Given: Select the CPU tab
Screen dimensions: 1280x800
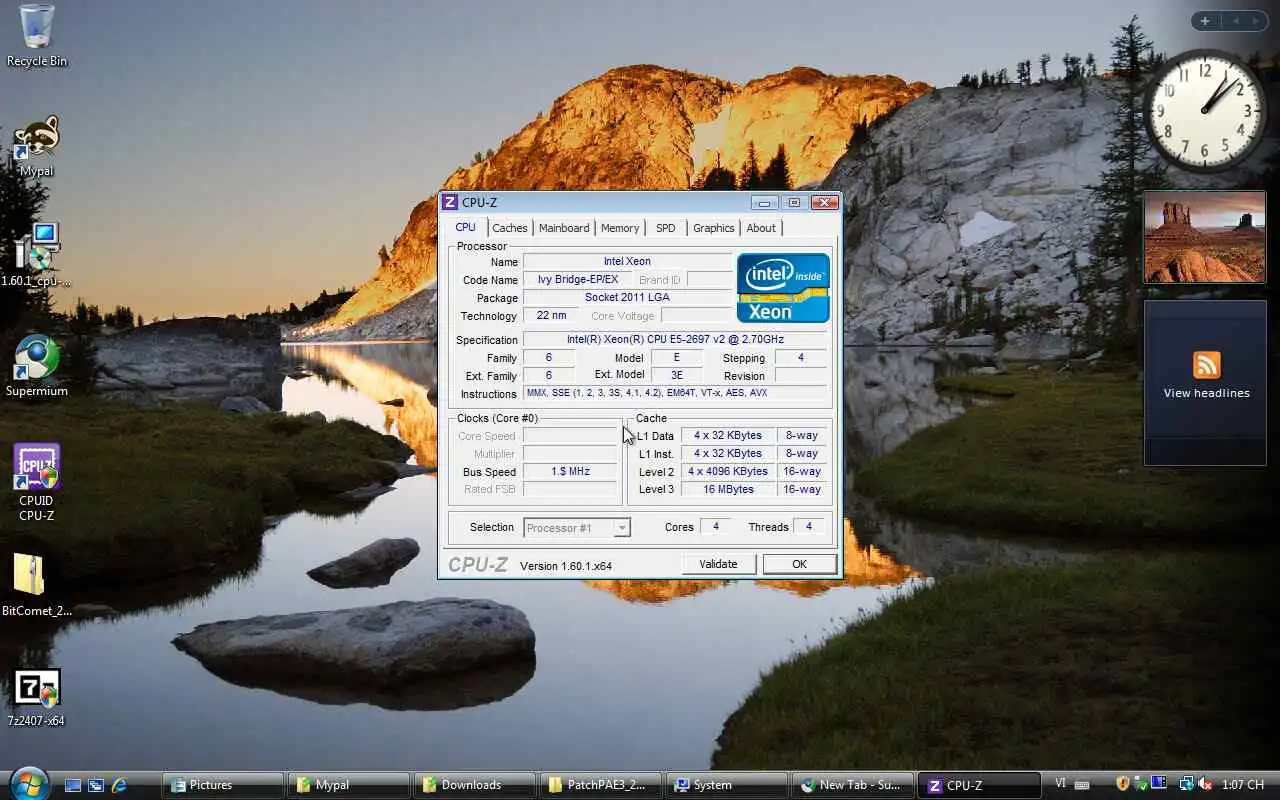Looking at the screenshot, I should pyautogui.click(x=466, y=227).
